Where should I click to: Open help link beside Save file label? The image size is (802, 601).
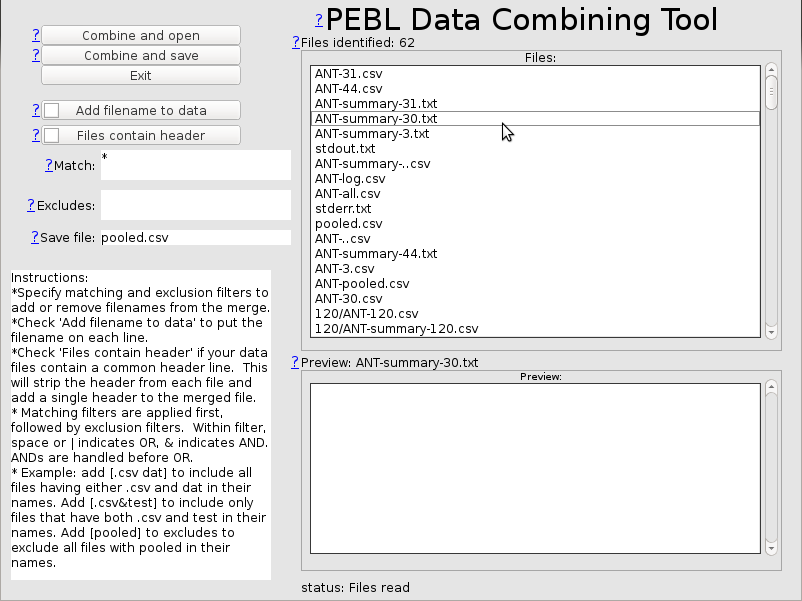pos(35,237)
